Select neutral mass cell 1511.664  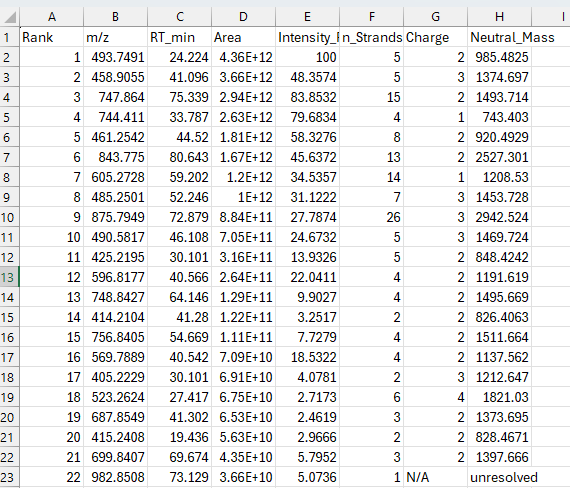(499, 337)
